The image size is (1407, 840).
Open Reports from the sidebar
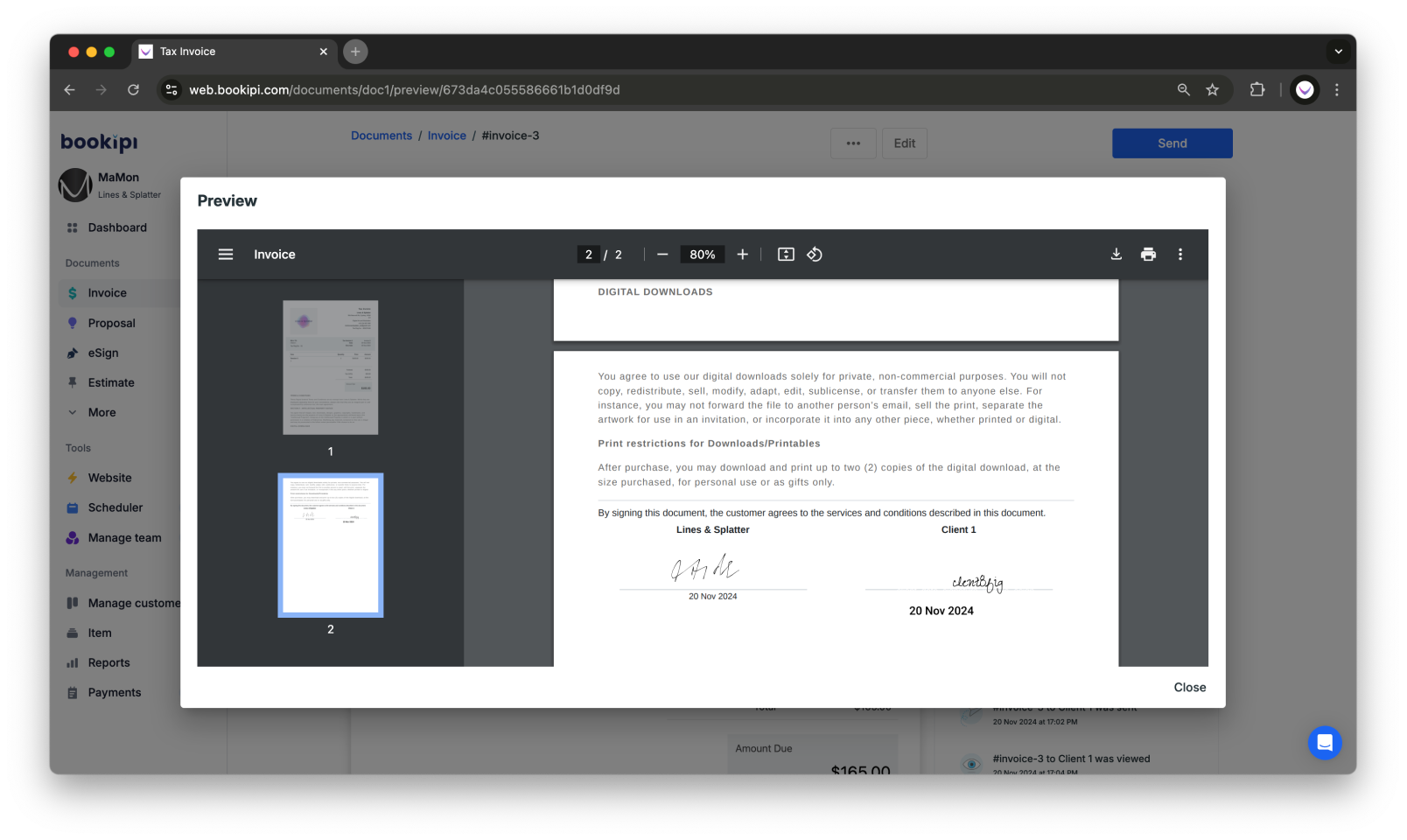(108, 662)
